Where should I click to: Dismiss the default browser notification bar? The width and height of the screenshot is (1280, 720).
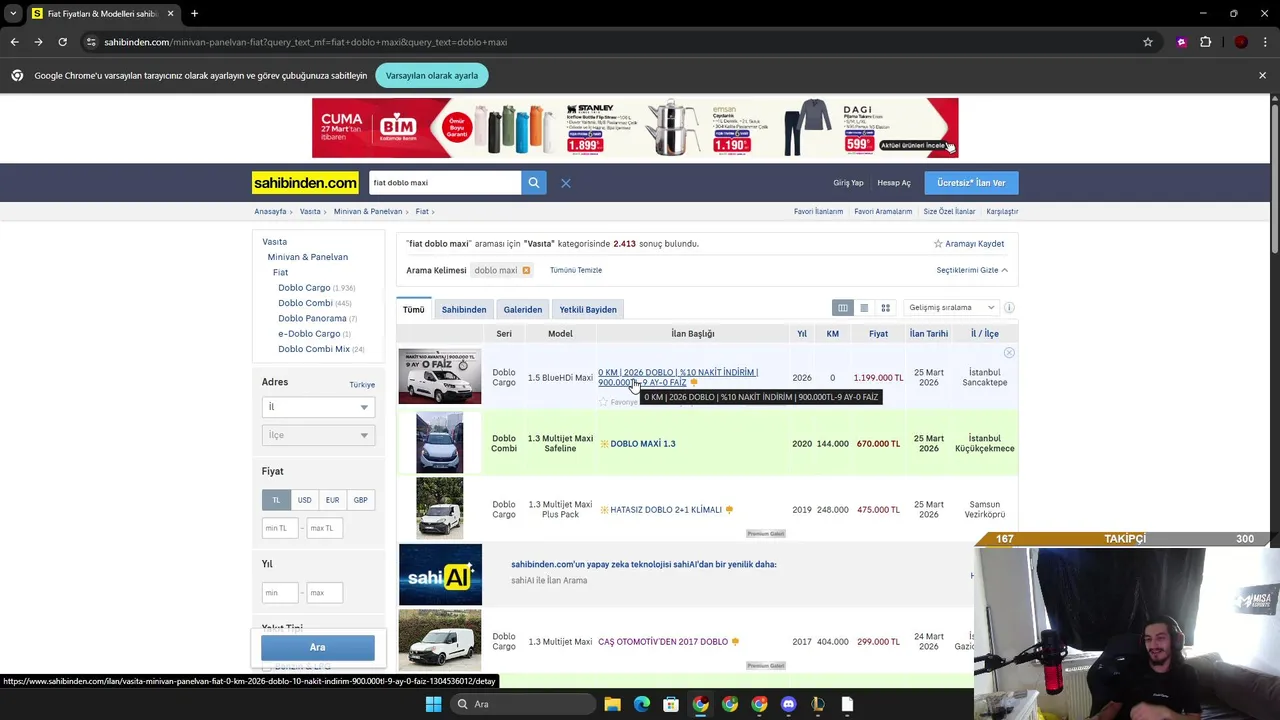(1262, 75)
